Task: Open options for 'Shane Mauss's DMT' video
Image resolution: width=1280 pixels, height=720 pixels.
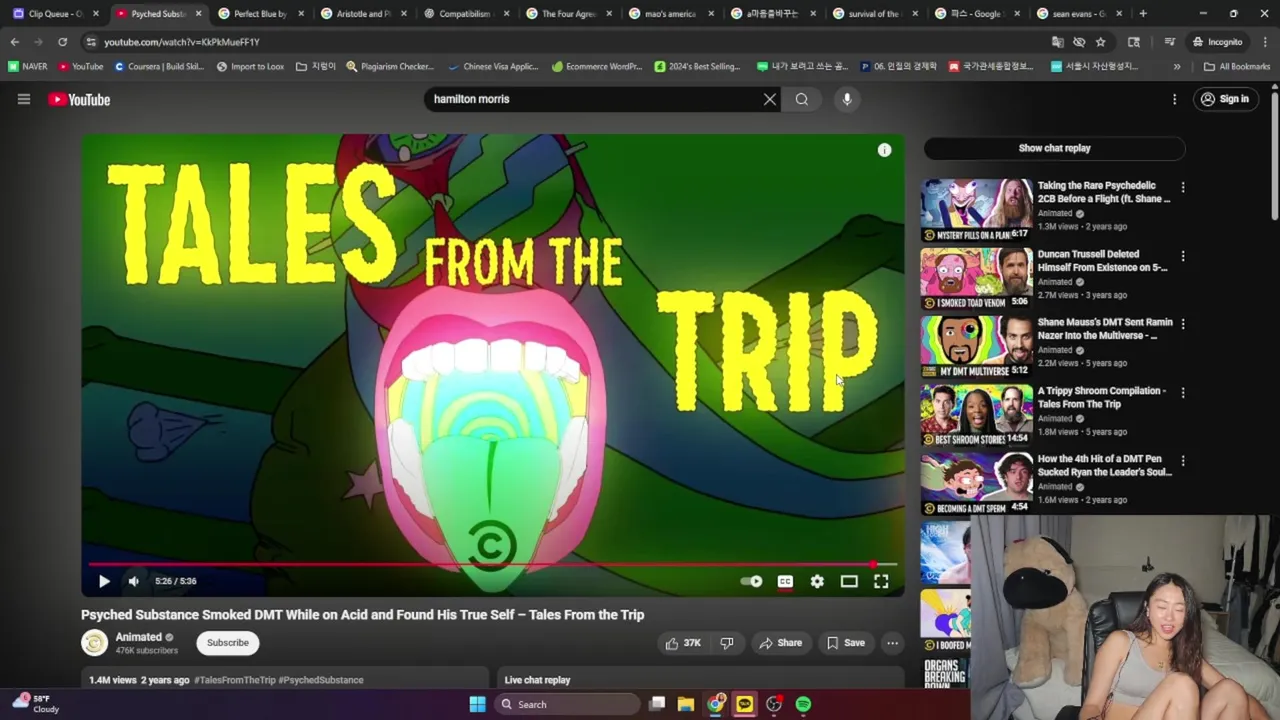Action: point(1183,324)
